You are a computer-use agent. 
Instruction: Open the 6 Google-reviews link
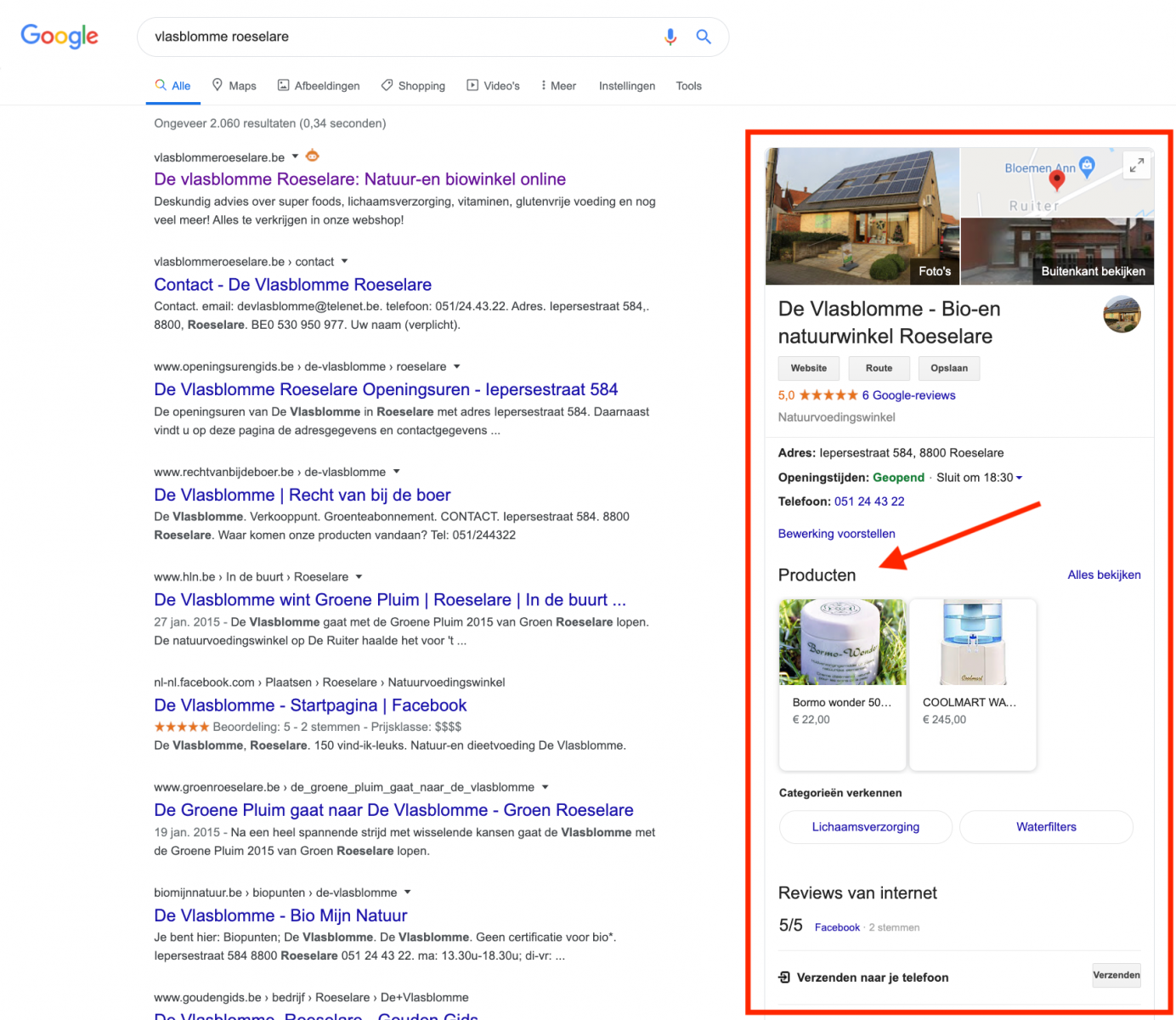point(910,394)
